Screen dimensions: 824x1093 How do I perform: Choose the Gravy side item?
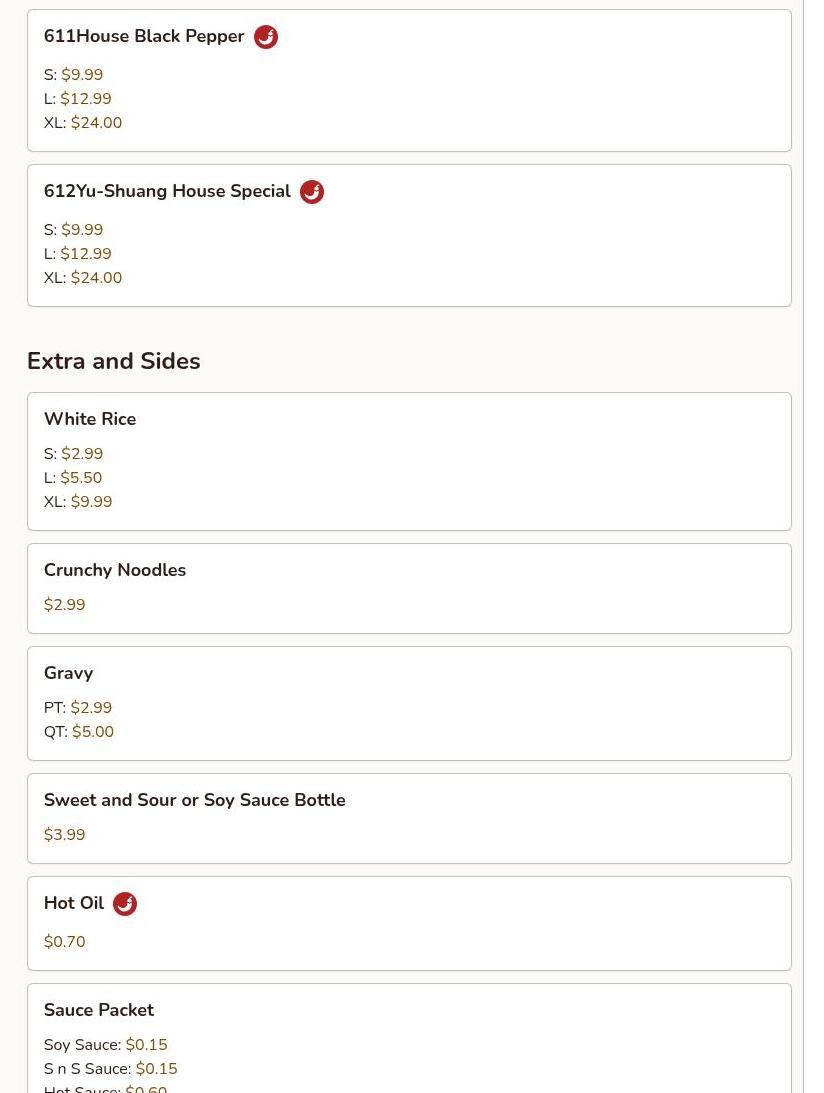tap(409, 703)
